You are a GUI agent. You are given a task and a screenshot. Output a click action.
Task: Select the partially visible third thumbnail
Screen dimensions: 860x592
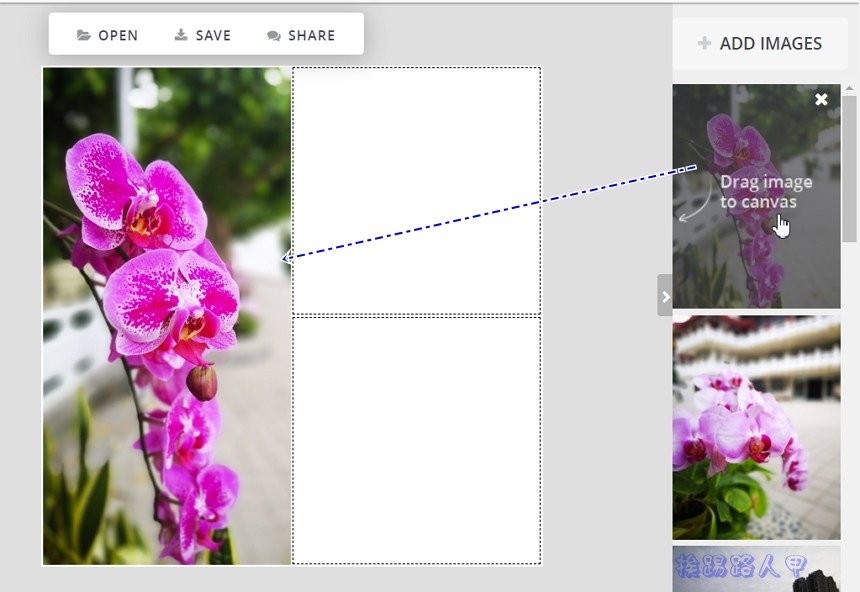756,568
